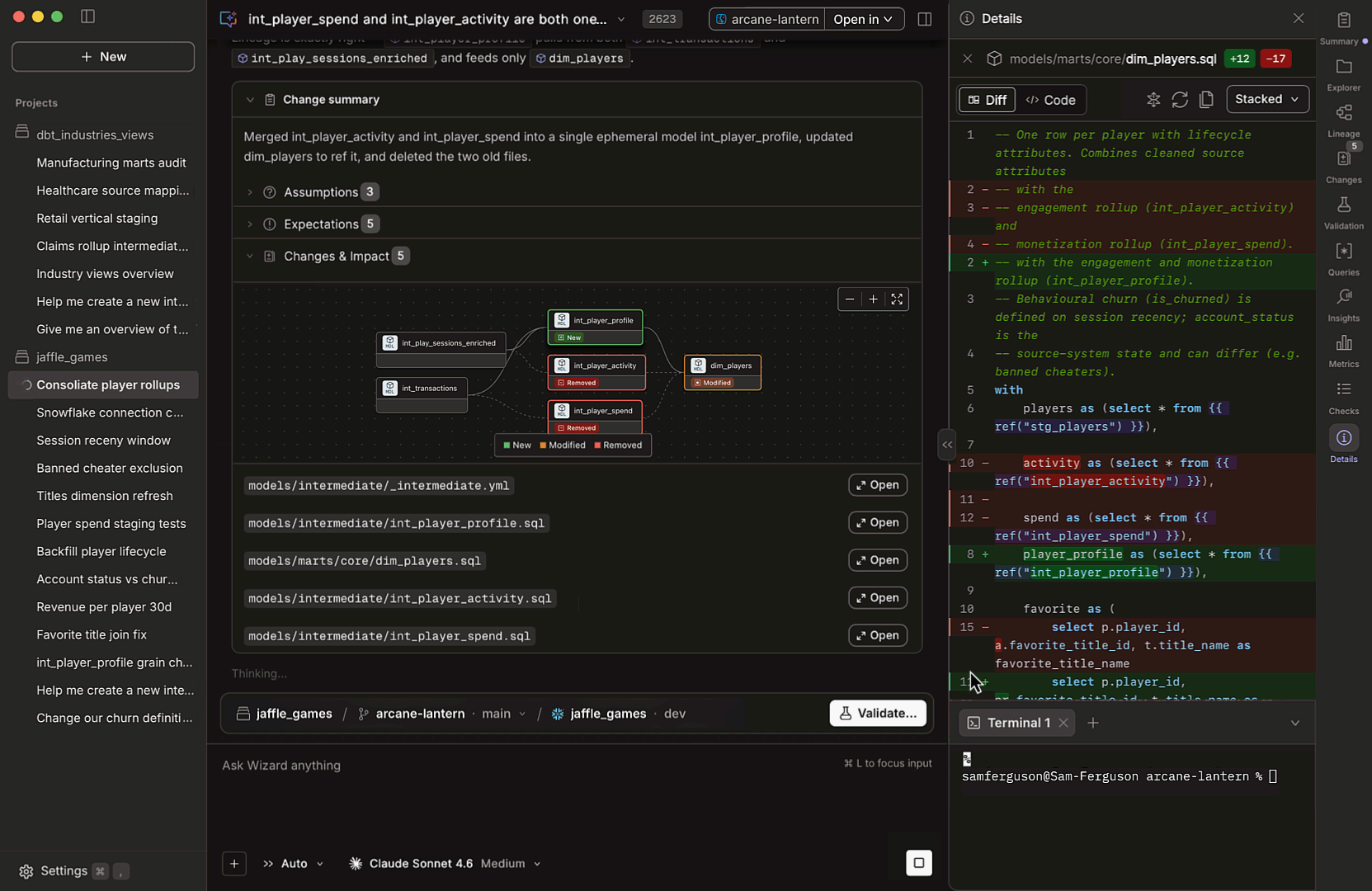Collapse the Change summary section
Screen dimensions: 1372x891
250,100
